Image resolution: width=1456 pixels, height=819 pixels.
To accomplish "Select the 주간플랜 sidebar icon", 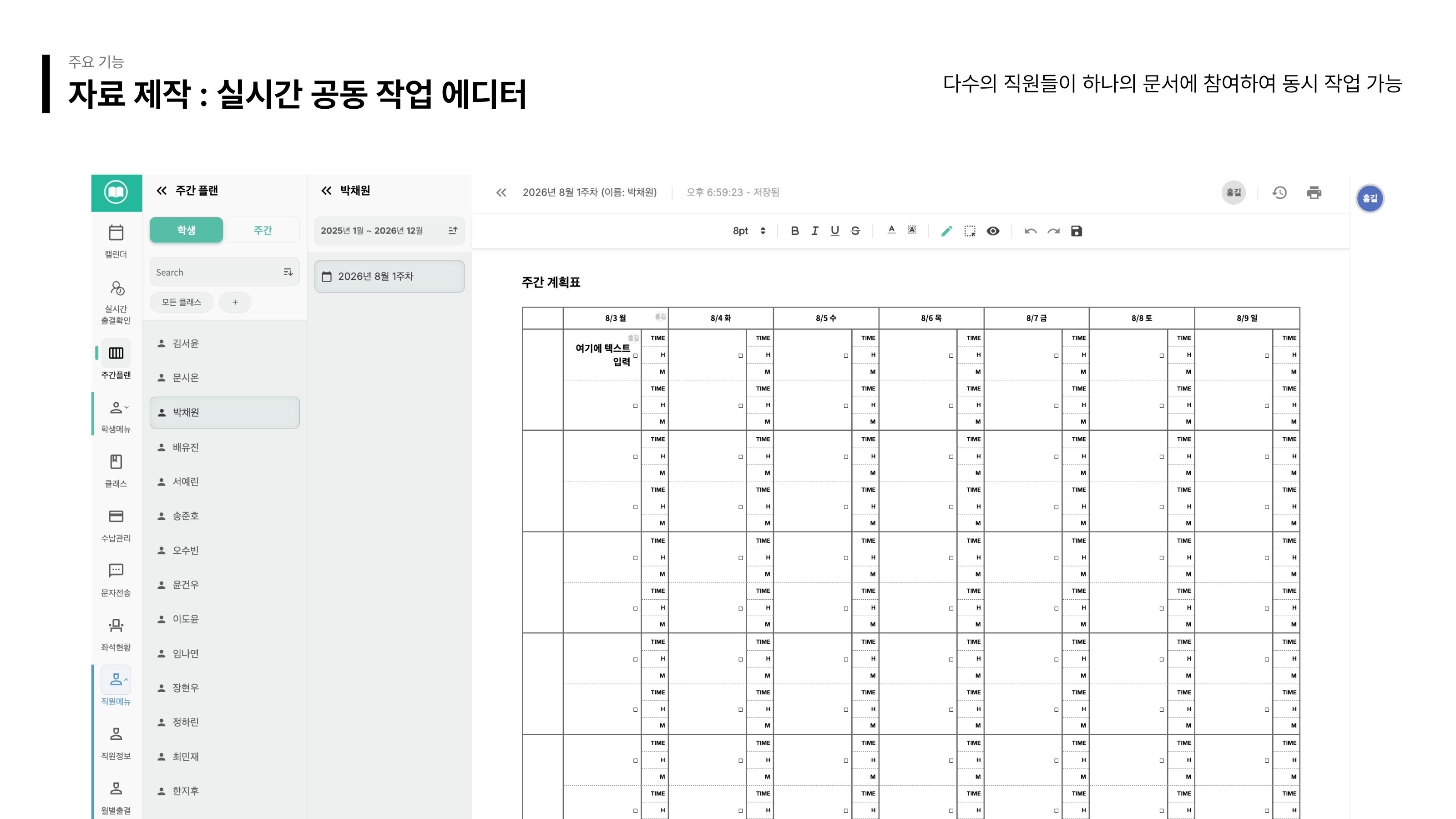I will point(116,353).
